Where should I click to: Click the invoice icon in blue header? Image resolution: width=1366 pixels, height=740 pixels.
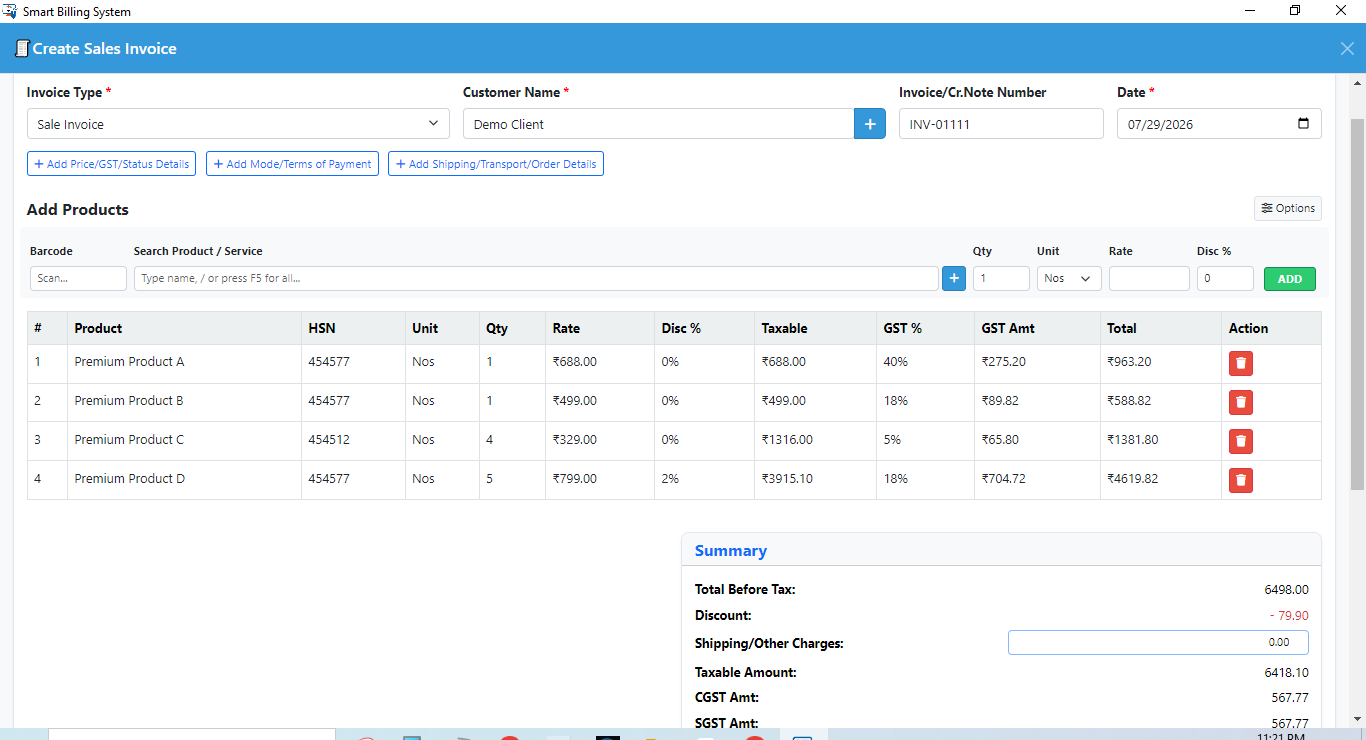(x=21, y=48)
